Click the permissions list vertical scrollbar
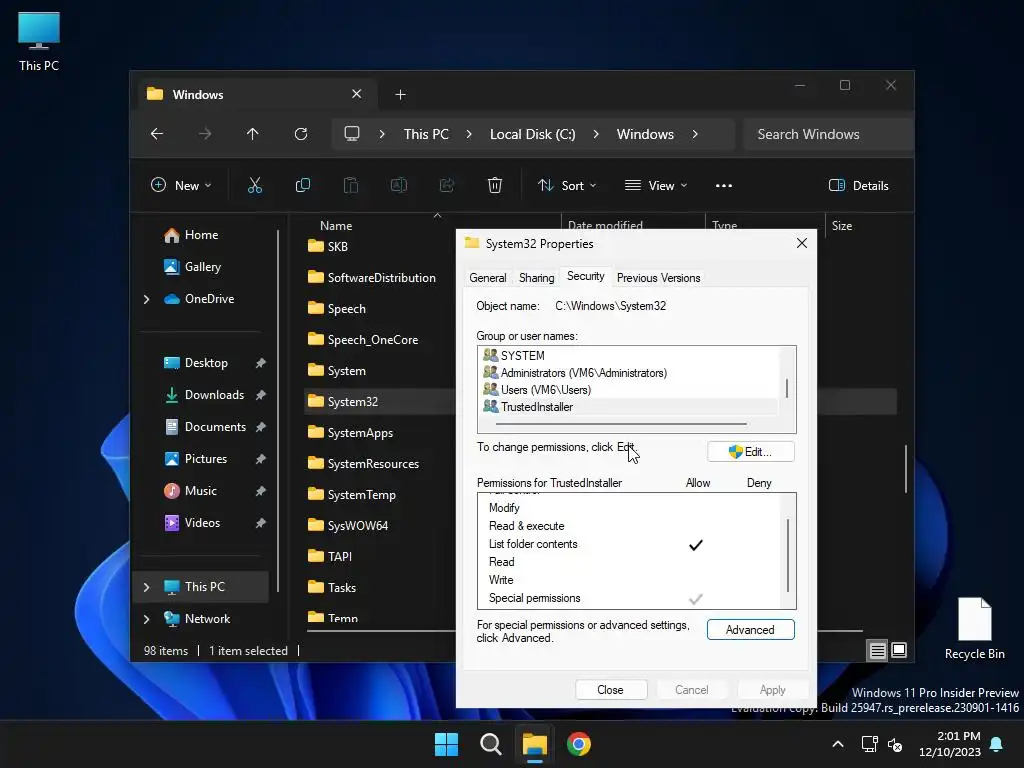 click(788, 555)
